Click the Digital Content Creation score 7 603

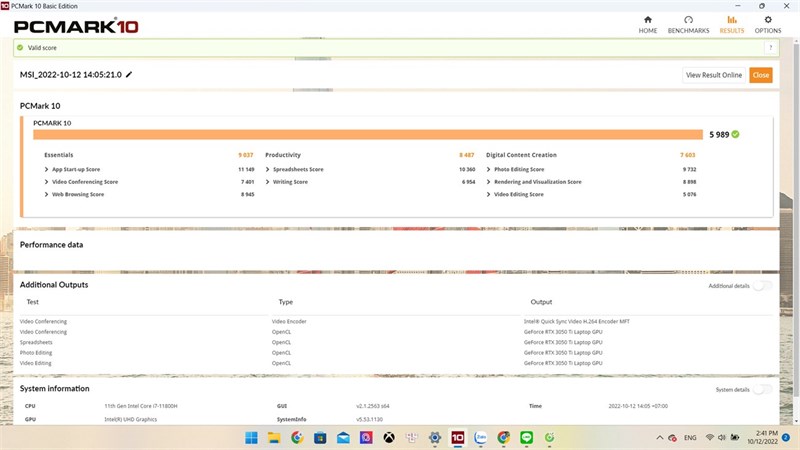(x=687, y=155)
